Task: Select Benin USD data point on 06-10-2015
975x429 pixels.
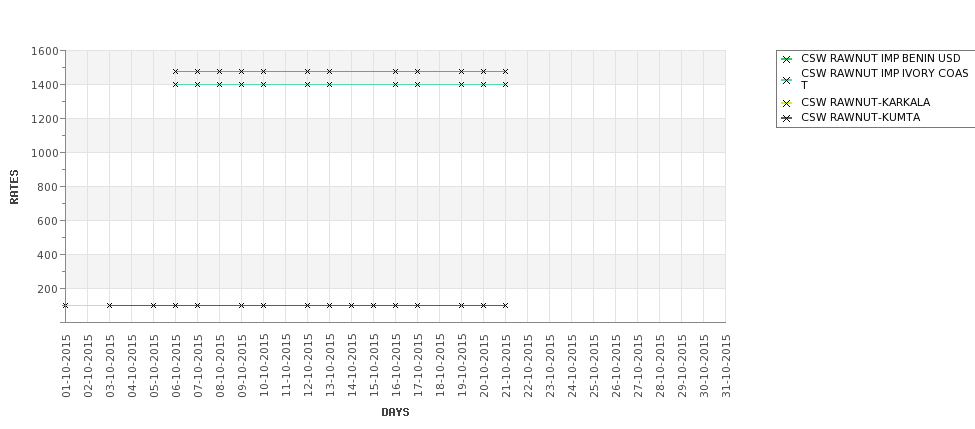Action: [x=175, y=72]
